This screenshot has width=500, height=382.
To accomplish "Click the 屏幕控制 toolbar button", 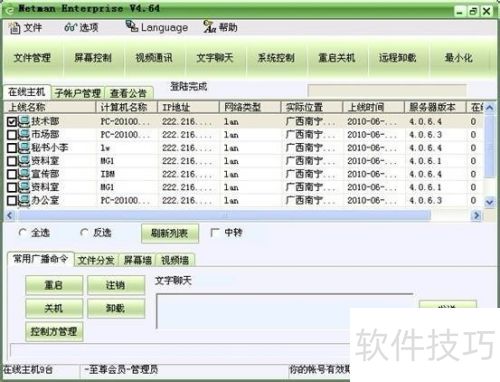I will 93,58.
